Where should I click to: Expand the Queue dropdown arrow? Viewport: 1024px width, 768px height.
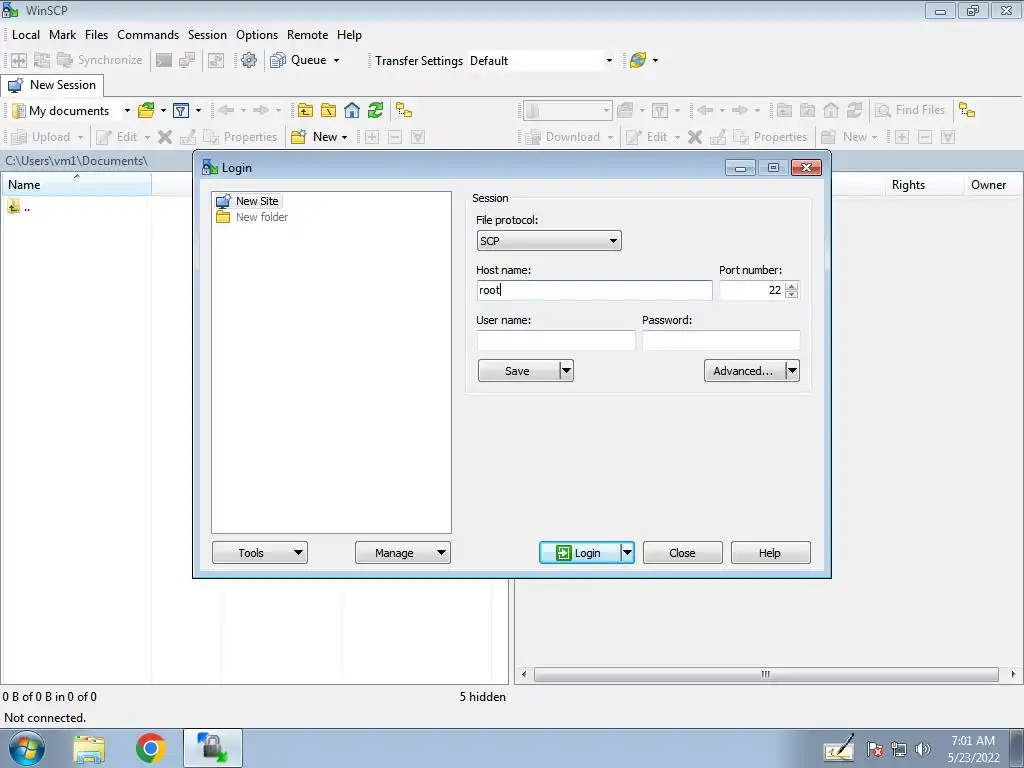tap(336, 60)
